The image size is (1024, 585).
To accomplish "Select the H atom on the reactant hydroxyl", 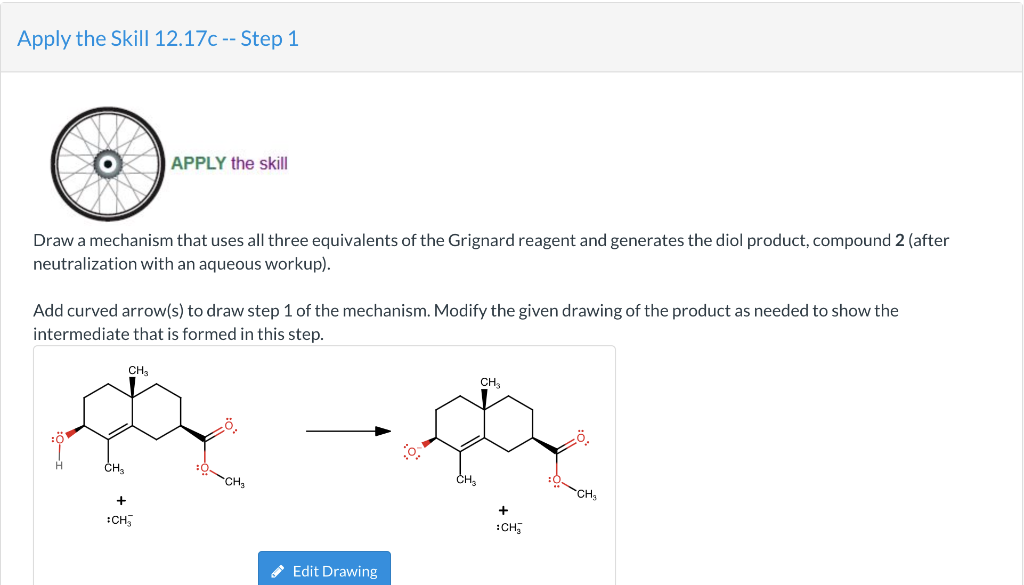I will [59, 466].
